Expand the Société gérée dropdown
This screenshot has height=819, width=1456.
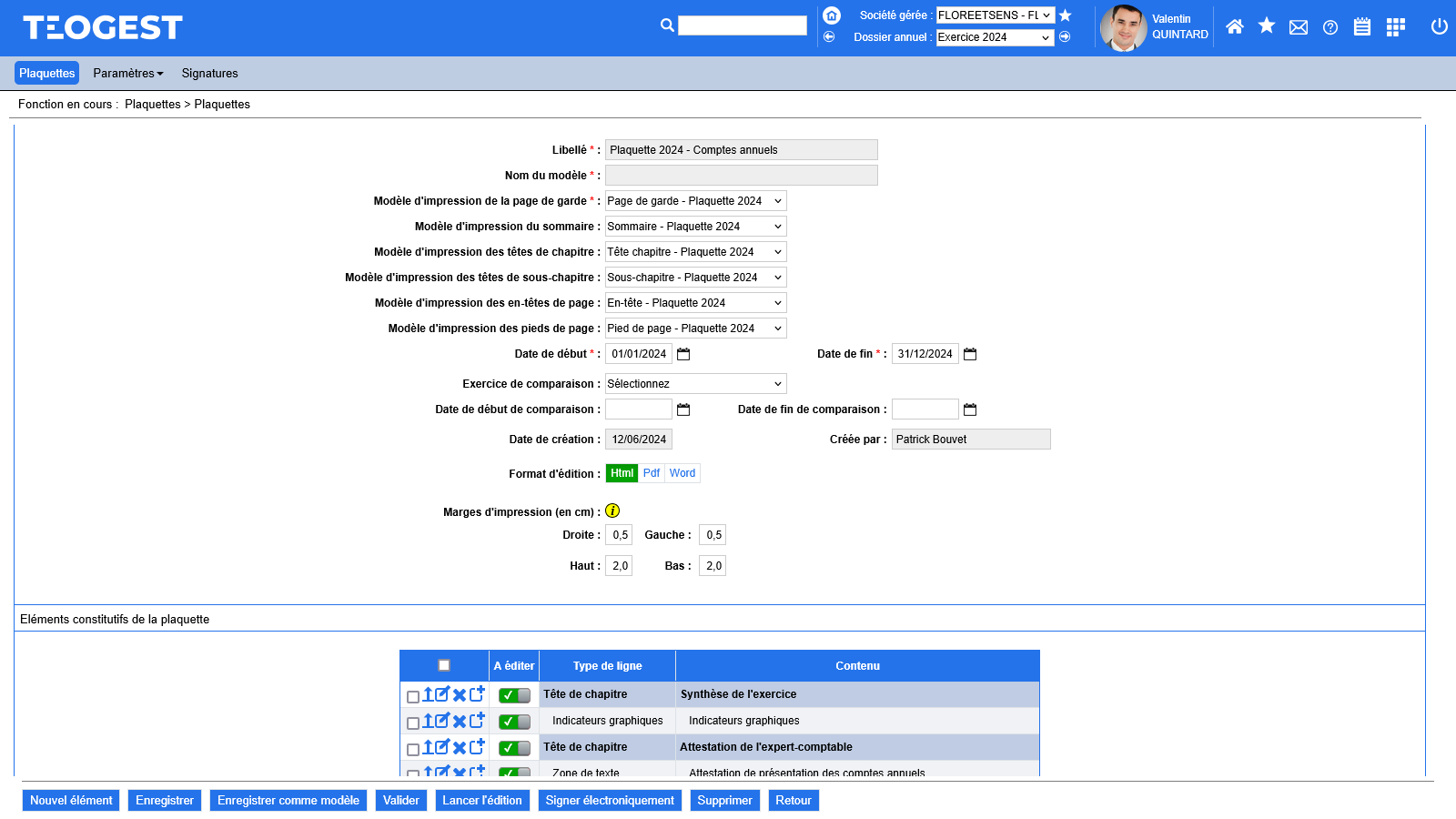tap(995, 15)
